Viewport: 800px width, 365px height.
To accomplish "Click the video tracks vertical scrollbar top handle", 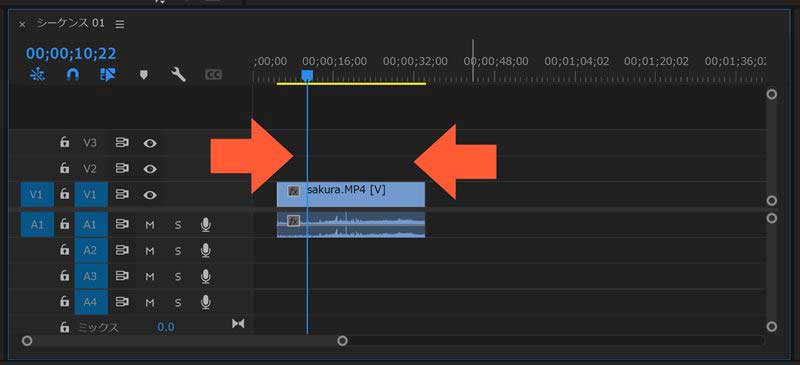I will pyautogui.click(x=771, y=94).
